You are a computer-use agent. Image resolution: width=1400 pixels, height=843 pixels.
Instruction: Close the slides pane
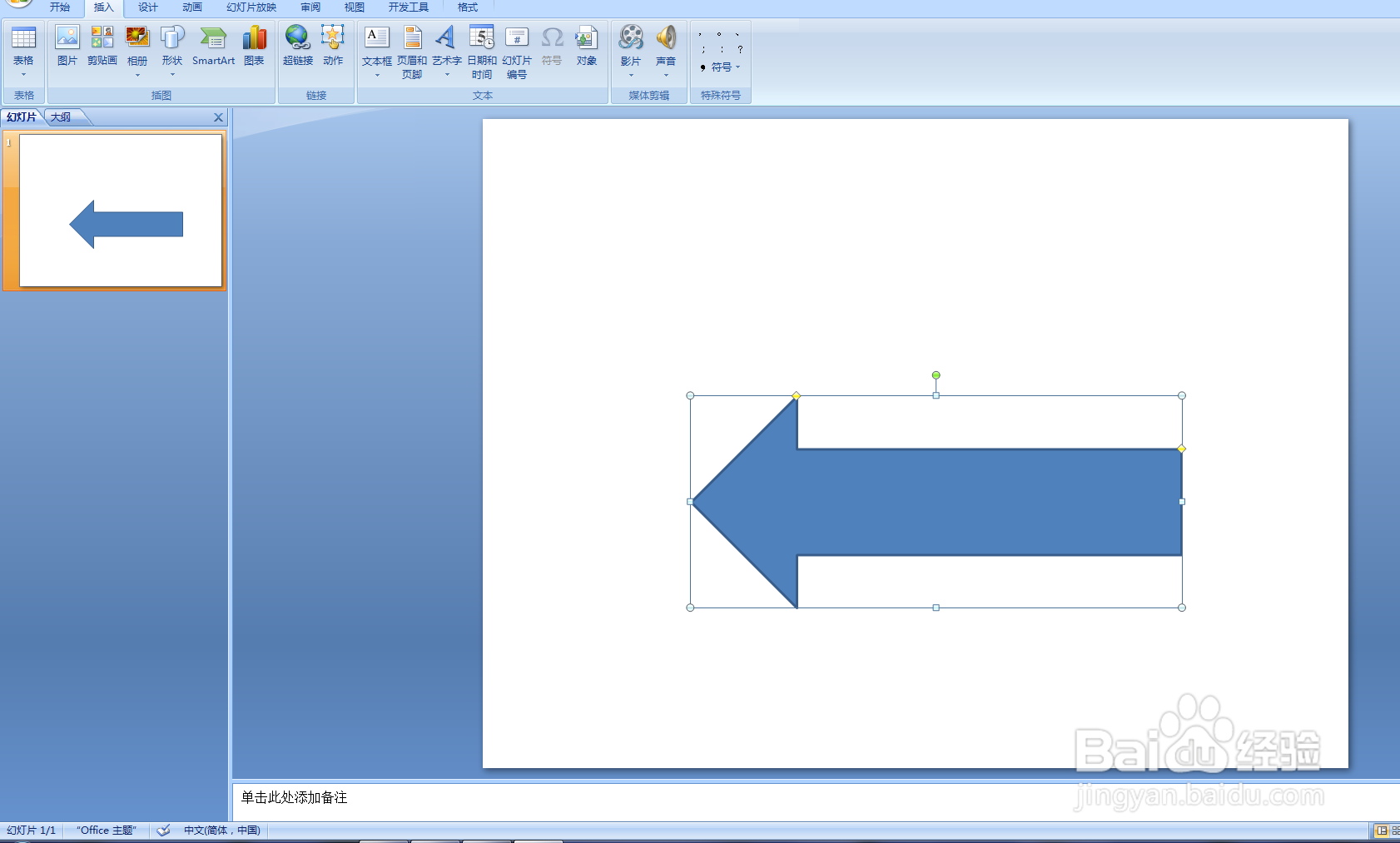(x=218, y=117)
